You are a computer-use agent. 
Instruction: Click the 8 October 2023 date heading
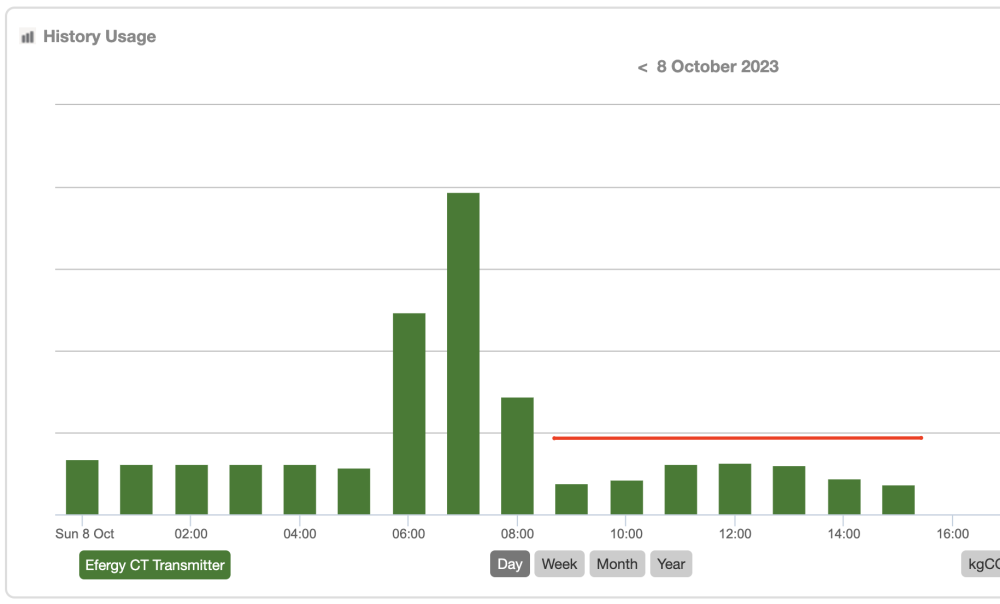(717, 66)
